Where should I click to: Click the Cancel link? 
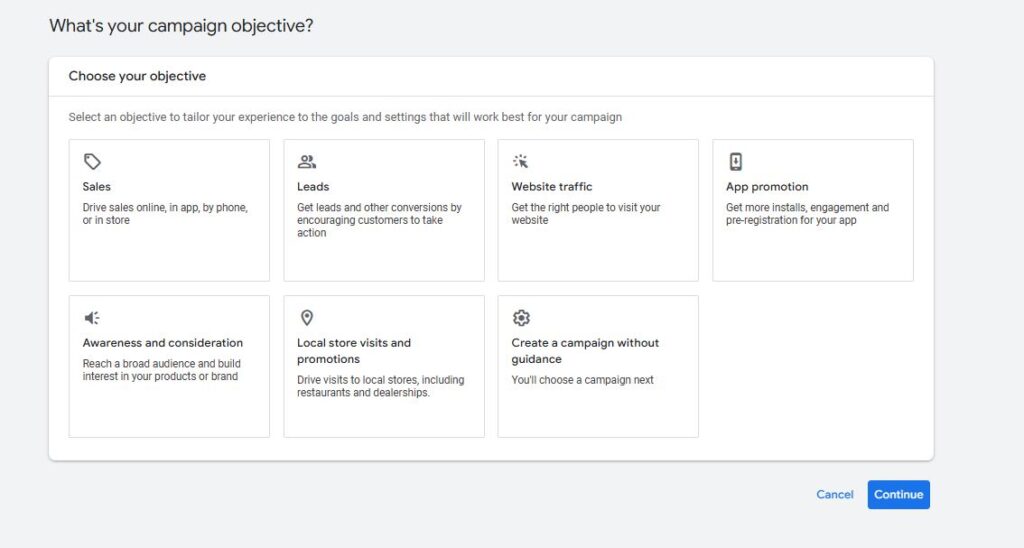(x=835, y=495)
